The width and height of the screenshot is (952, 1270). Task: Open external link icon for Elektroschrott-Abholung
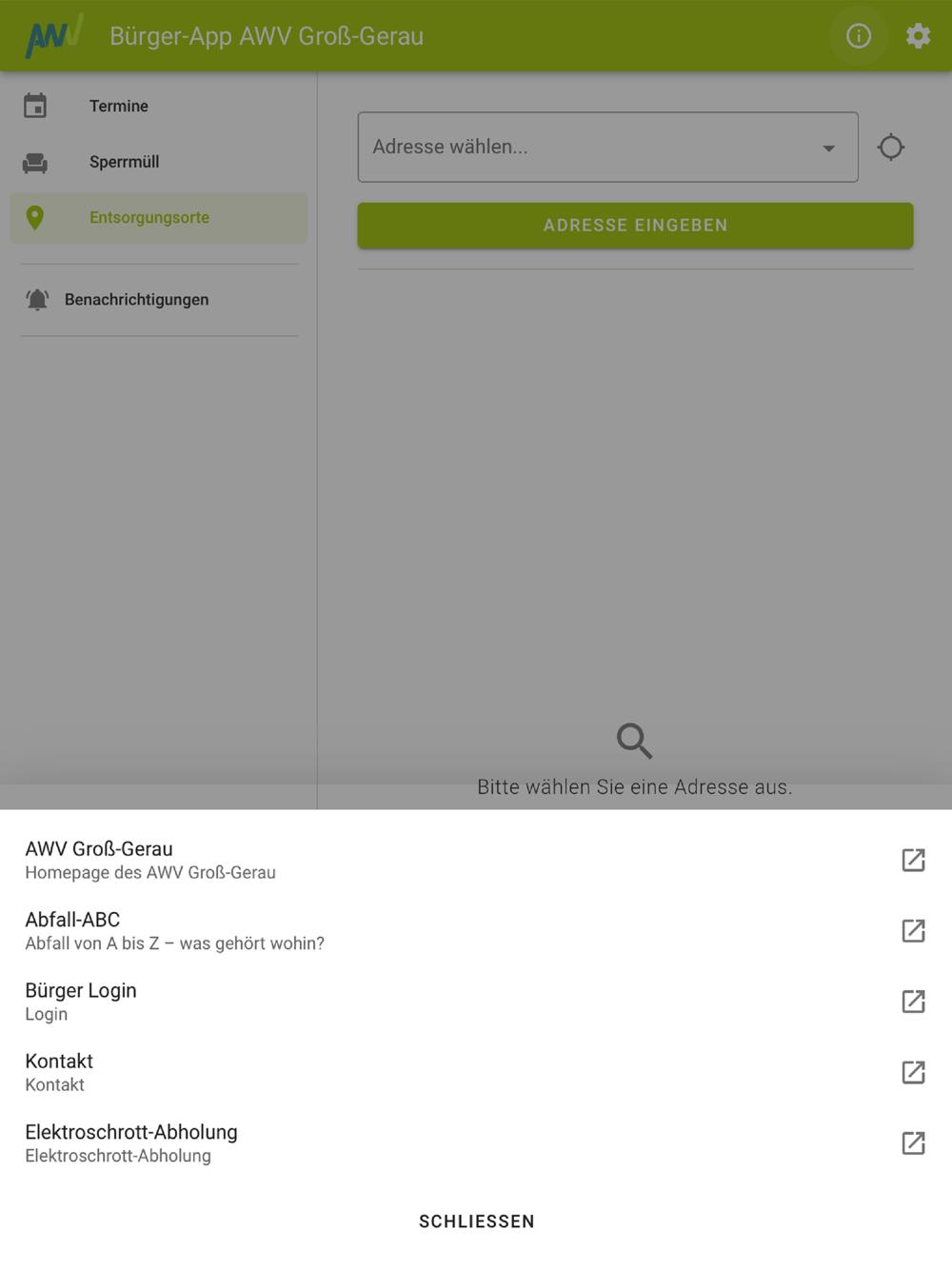click(913, 1142)
